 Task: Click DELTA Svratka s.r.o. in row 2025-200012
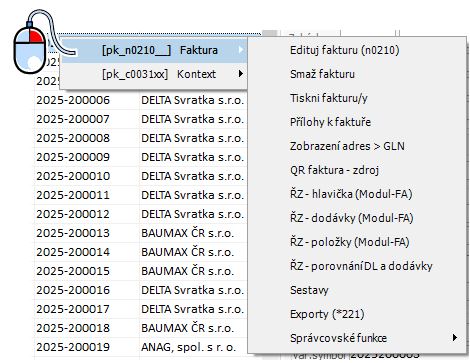(x=192, y=214)
